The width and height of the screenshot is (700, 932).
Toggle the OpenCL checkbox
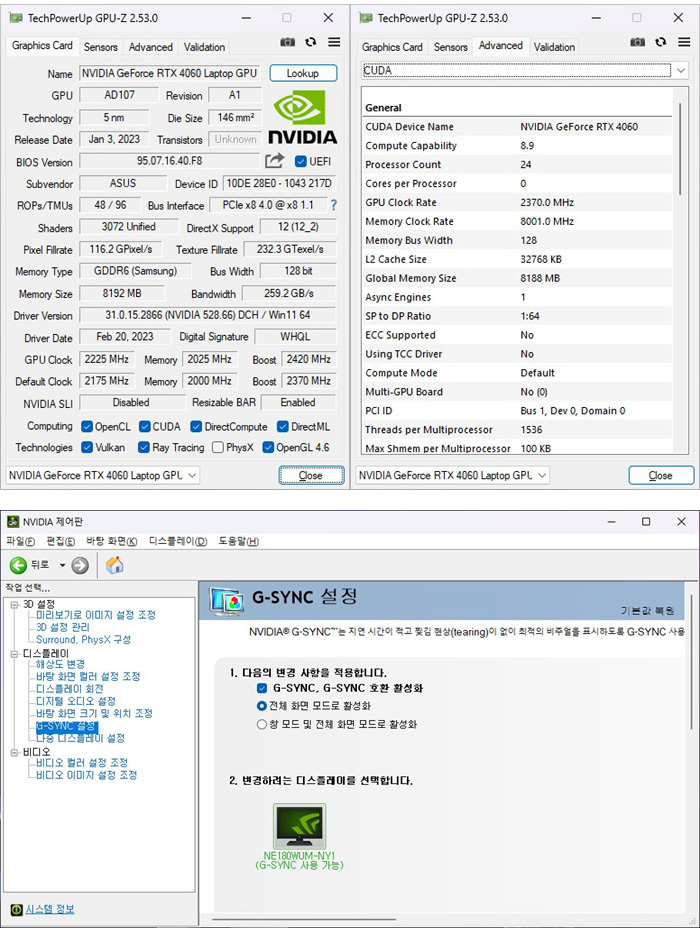pyautogui.click(x=87, y=427)
